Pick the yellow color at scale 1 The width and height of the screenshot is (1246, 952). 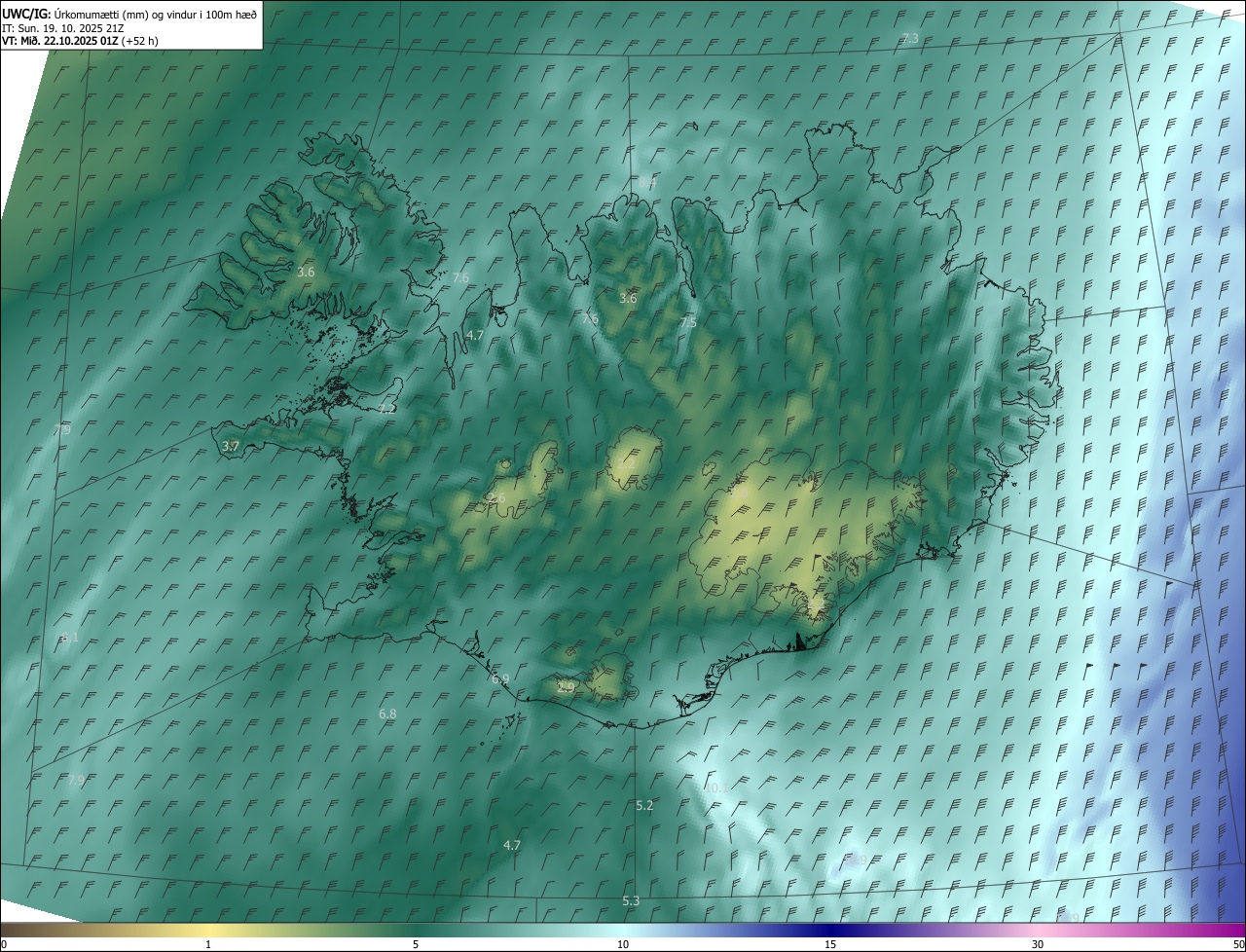coord(208,930)
